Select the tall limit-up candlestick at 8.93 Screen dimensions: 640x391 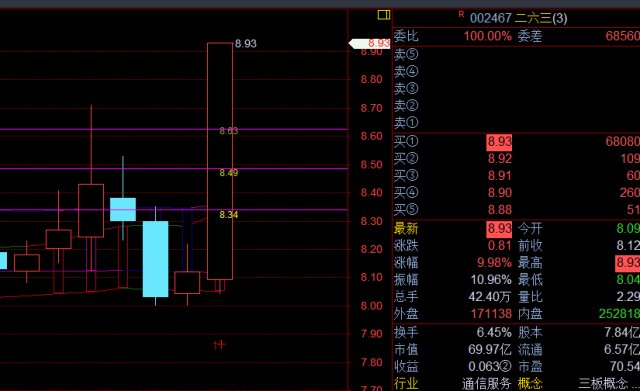[220, 161]
